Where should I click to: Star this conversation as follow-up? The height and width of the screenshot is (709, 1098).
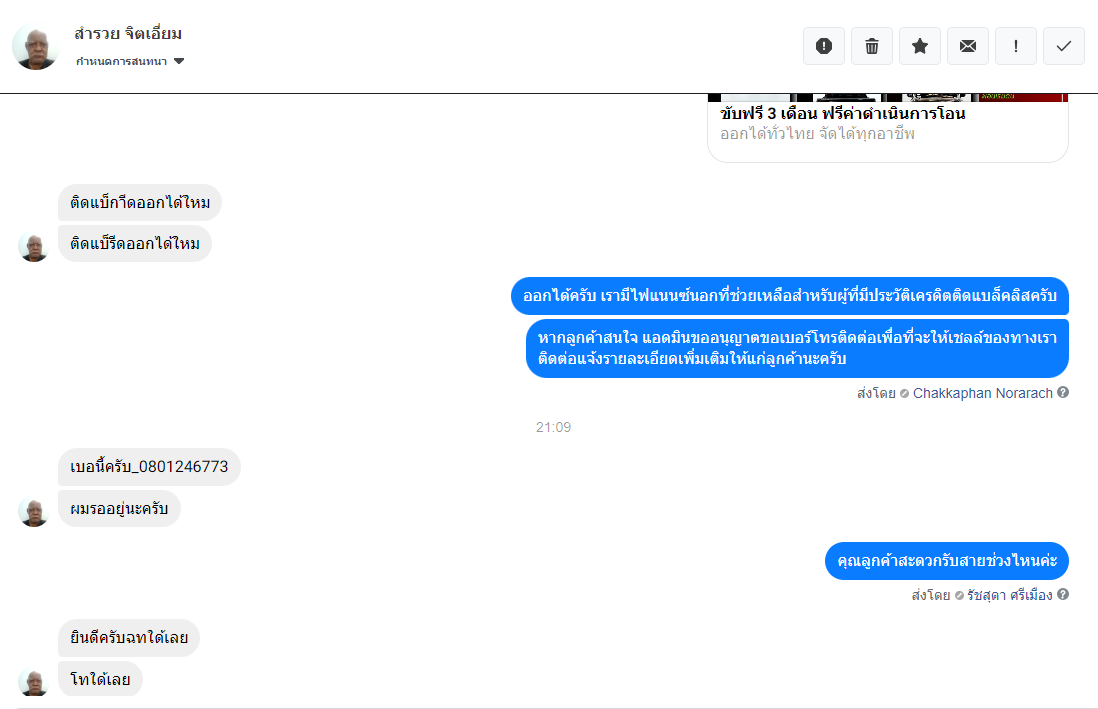coord(919,46)
